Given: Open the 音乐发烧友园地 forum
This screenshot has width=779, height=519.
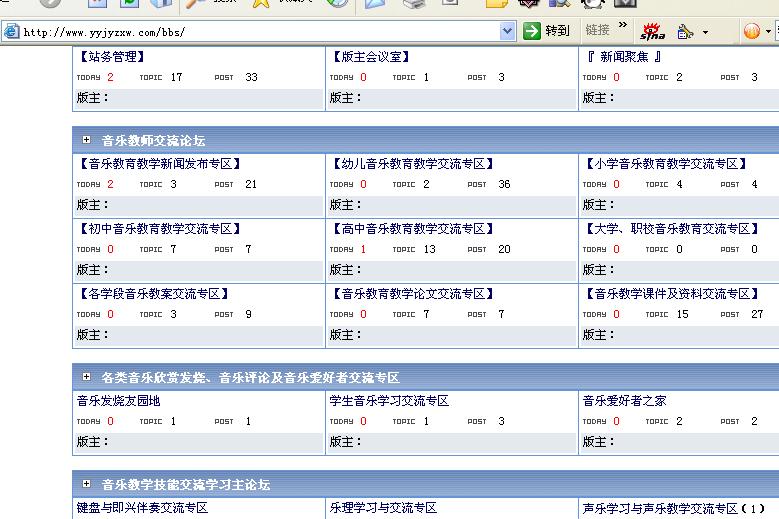Looking at the screenshot, I should (118, 401).
